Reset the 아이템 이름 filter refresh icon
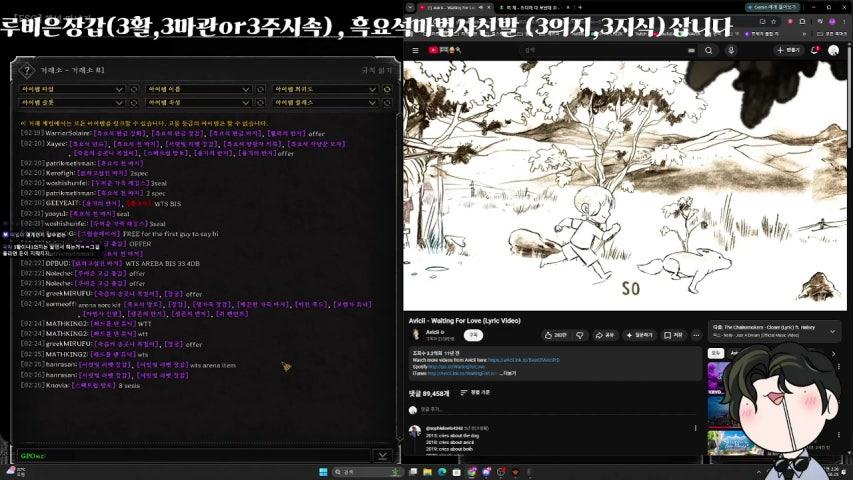The height and width of the screenshot is (480, 853). point(261,89)
